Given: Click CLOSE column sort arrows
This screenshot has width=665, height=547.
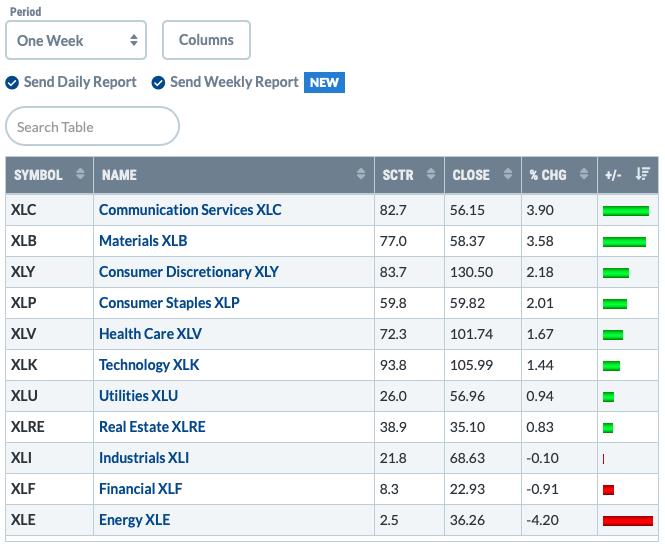Looking at the screenshot, I should (x=507, y=174).
